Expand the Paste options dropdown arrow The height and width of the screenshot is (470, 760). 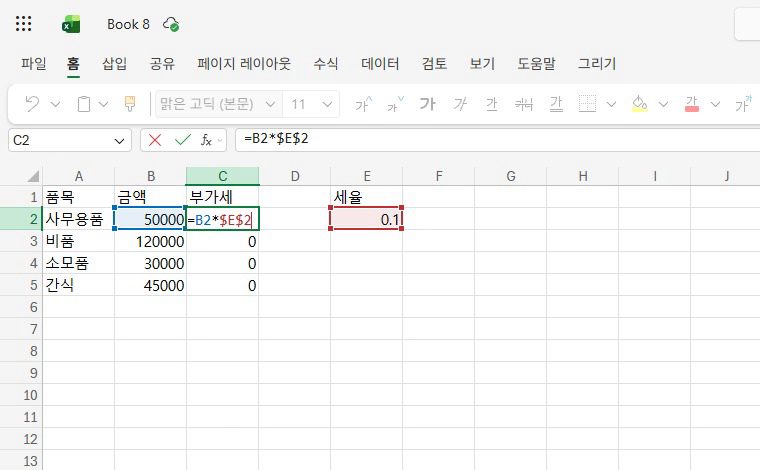[x=103, y=104]
